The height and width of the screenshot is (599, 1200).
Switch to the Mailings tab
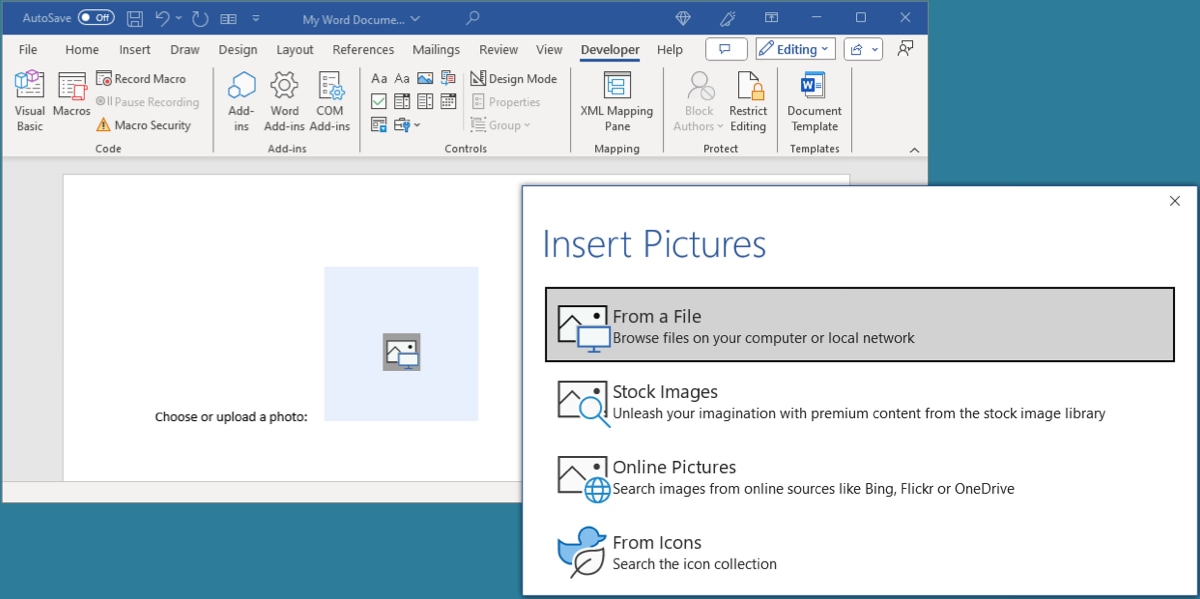(436, 49)
